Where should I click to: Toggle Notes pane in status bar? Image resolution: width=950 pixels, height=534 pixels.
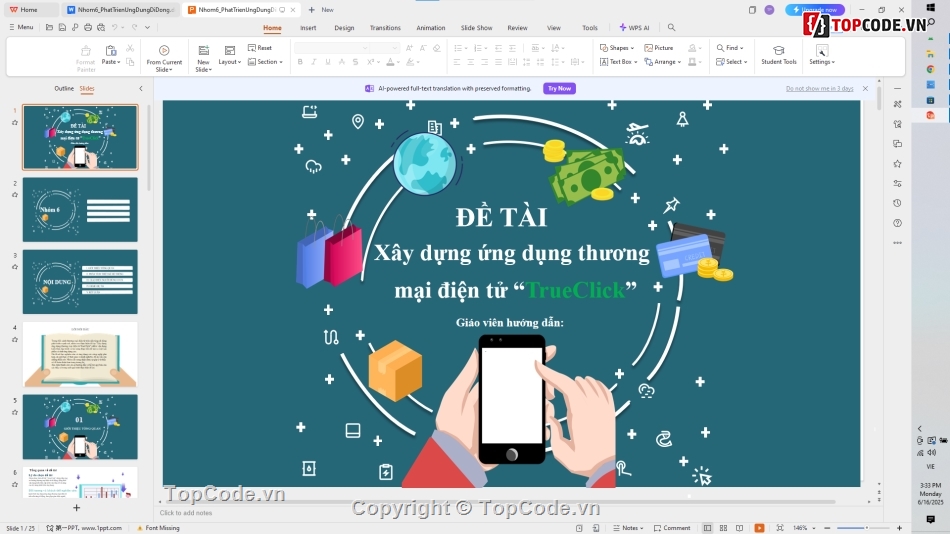point(628,528)
